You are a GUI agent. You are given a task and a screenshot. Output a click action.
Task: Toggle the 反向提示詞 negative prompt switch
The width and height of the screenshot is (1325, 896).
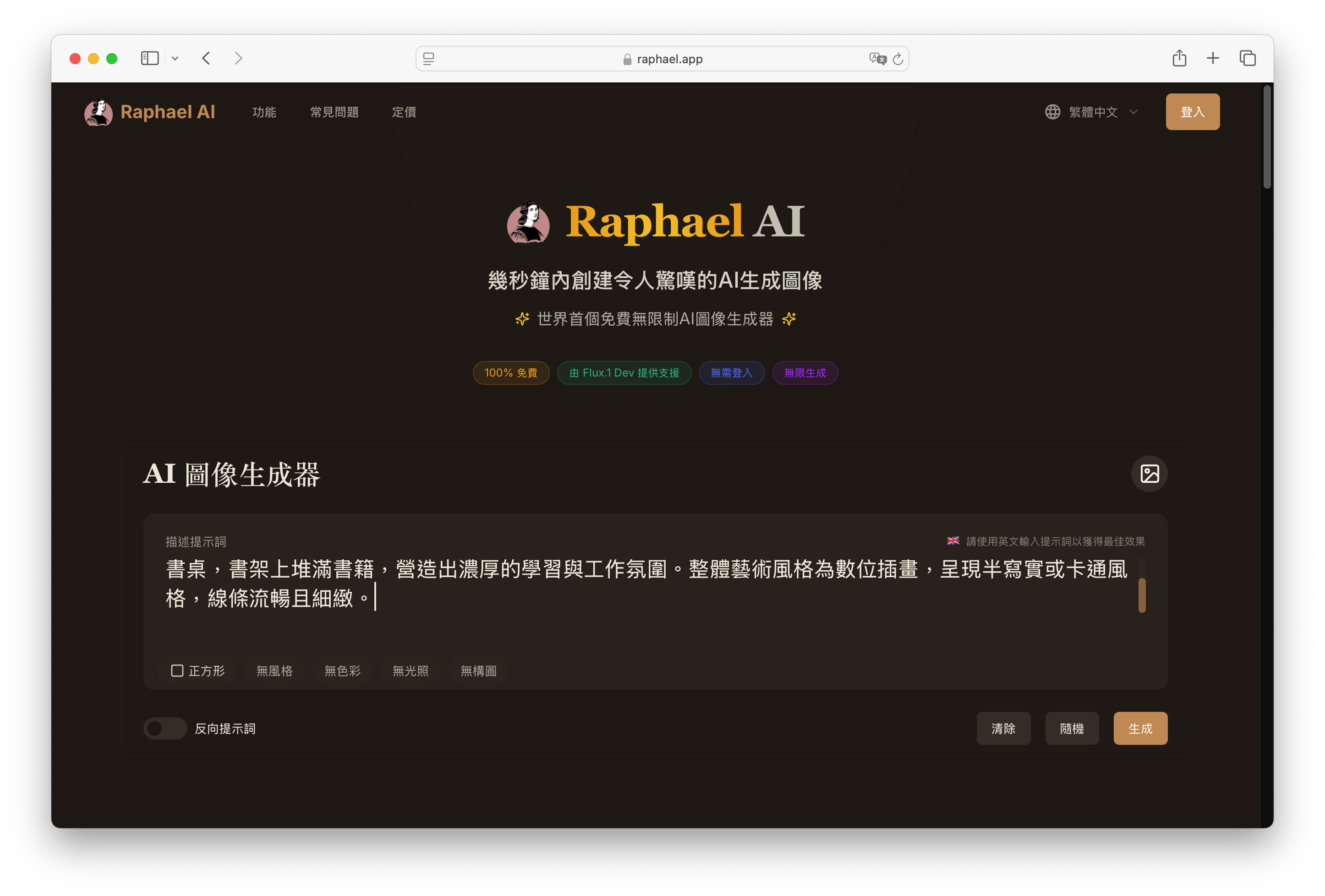pos(165,728)
